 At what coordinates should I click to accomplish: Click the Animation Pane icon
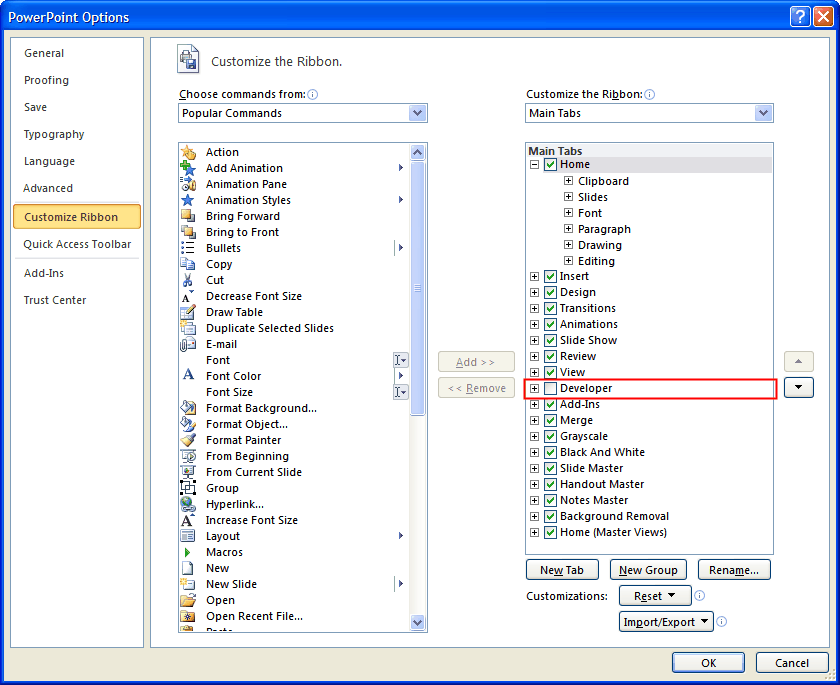[188, 184]
